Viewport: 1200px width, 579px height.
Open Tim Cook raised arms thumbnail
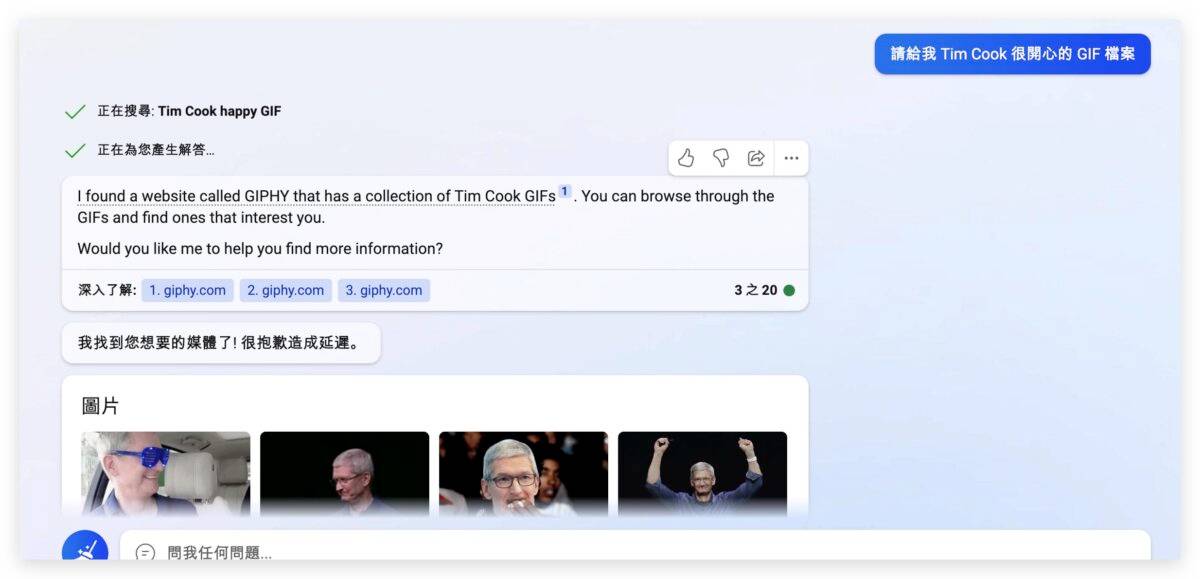(x=703, y=474)
